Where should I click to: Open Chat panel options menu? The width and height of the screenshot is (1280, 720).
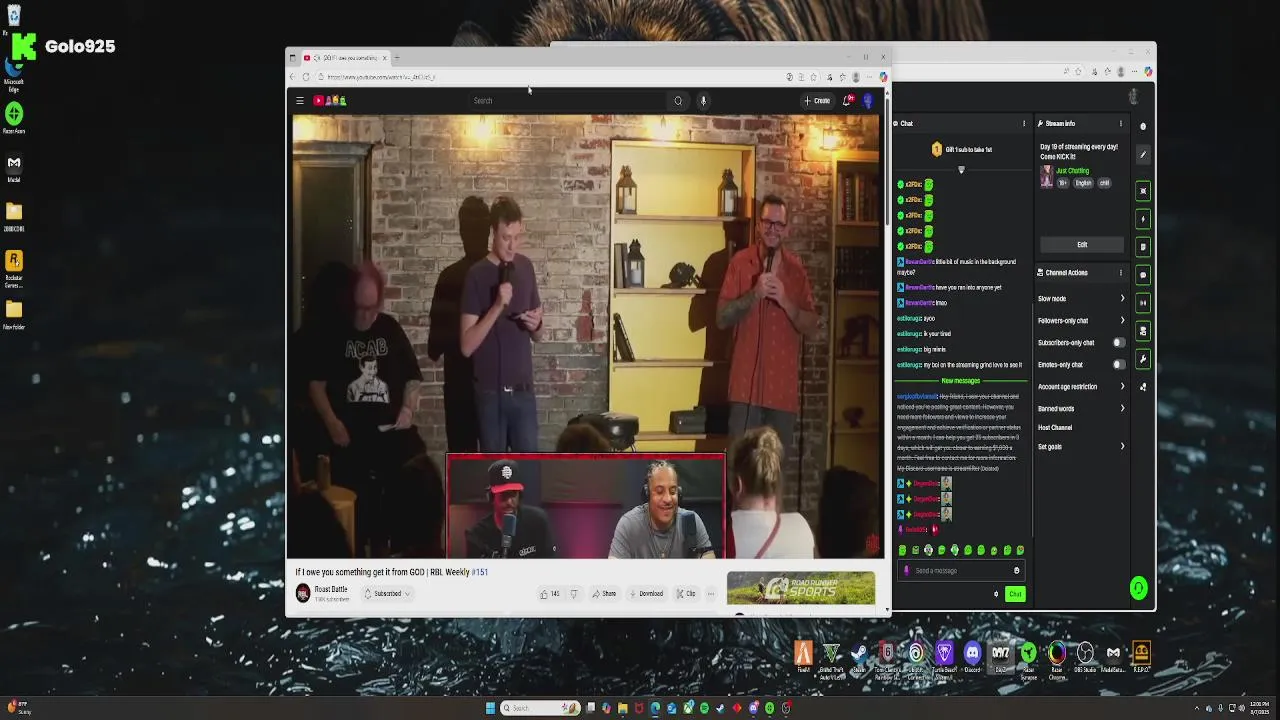pyautogui.click(x=1023, y=124)
